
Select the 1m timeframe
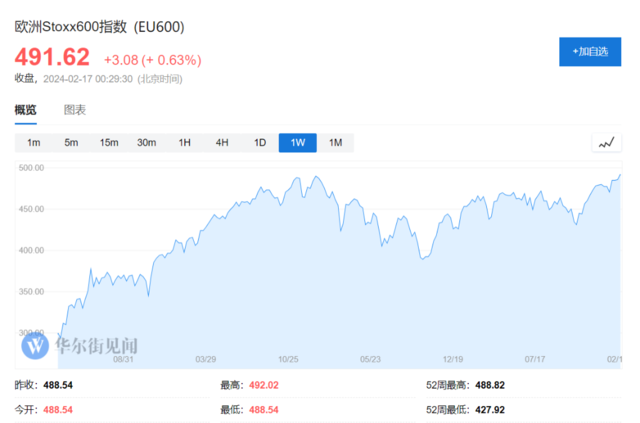click(33, 143)
